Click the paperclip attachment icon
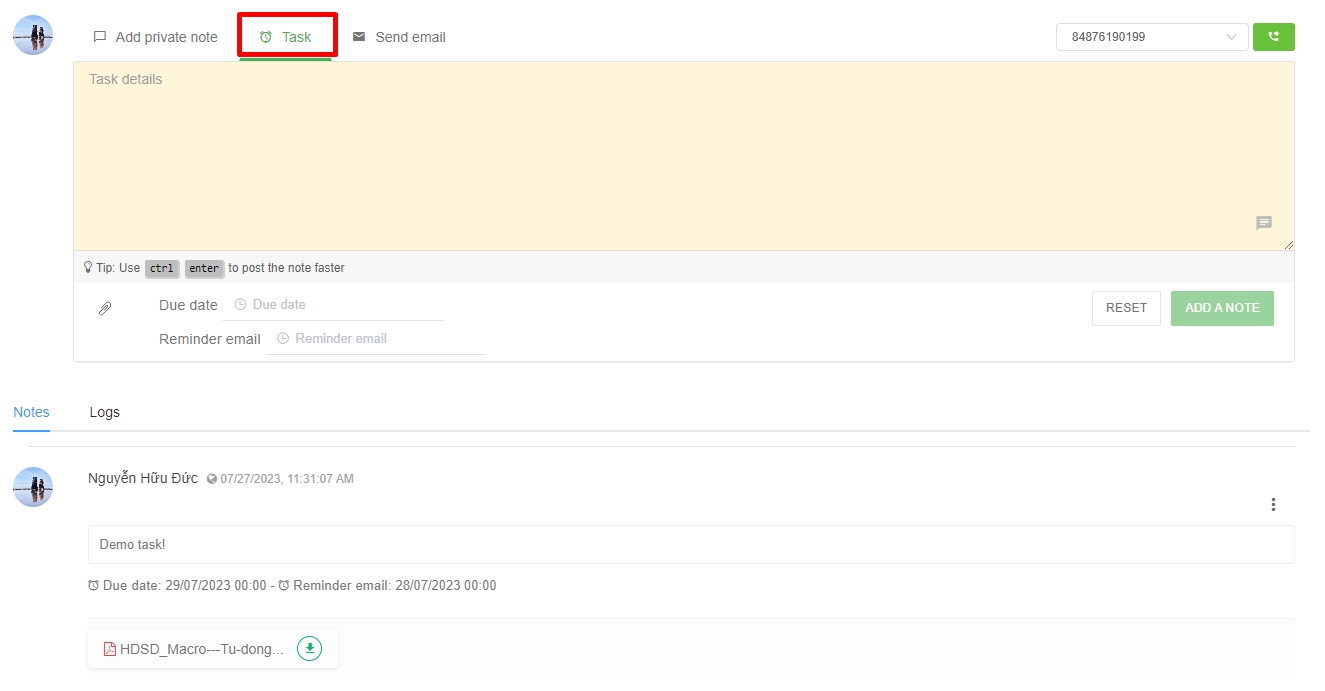This screenshot has width=1325, height=691. pyautogui.click(x=105, y=309)
